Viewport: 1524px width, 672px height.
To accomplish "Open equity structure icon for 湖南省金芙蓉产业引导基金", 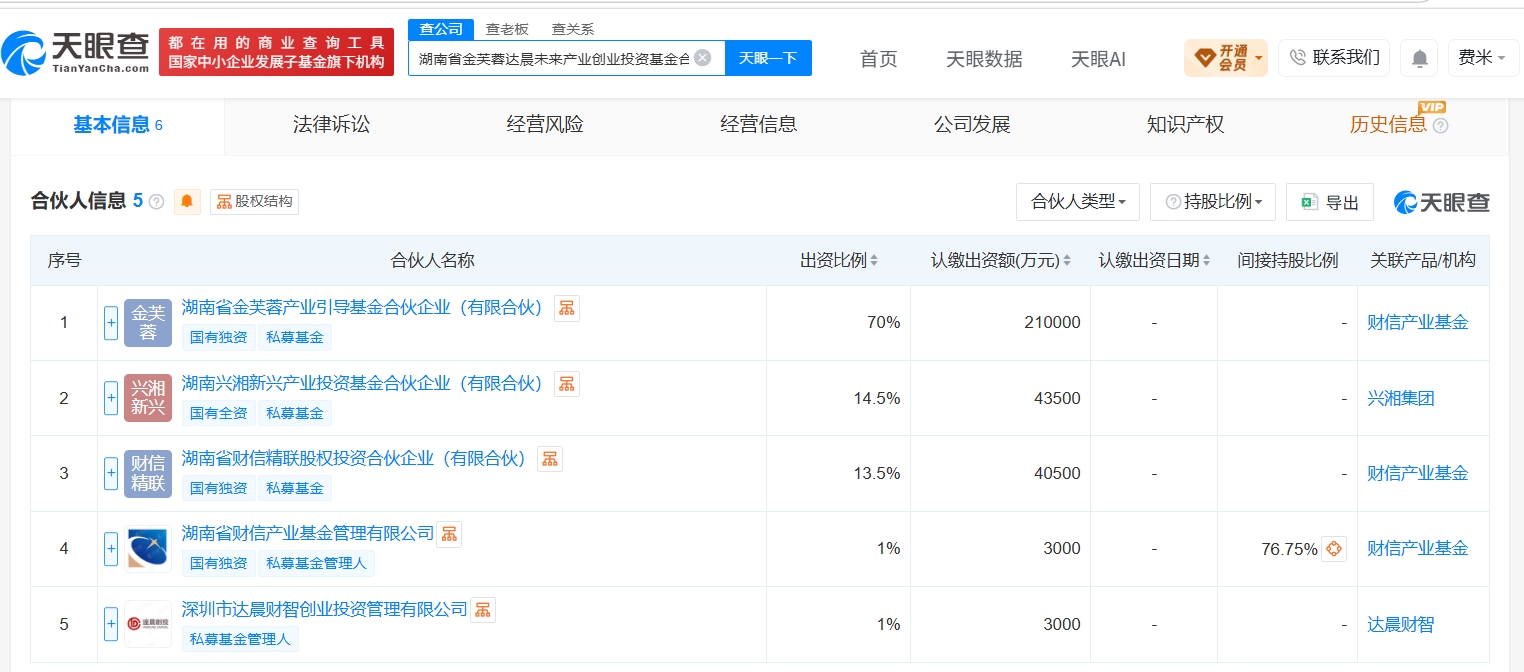I will click(x=567, y=308).
